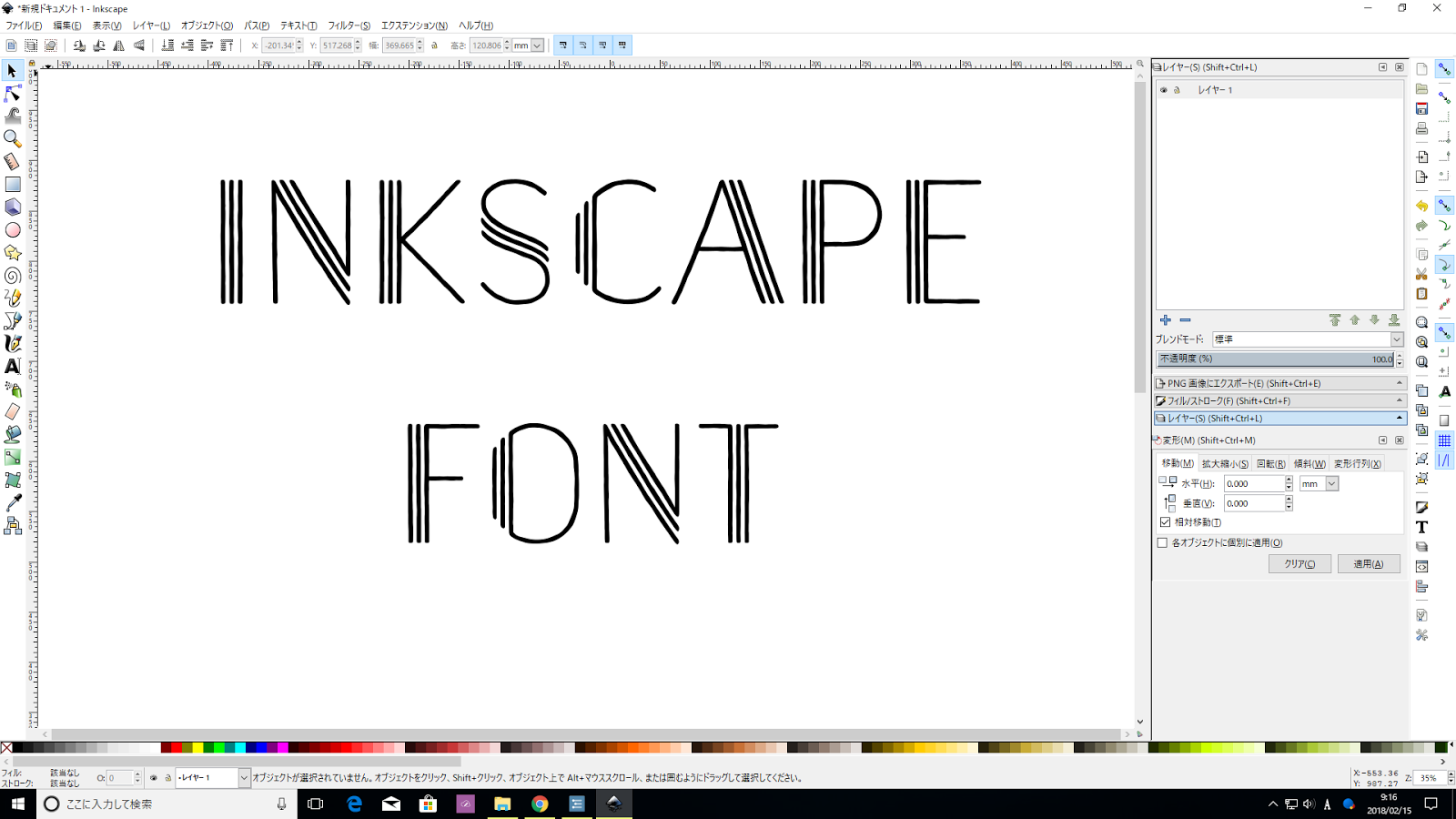Click the 不透明度 opacity slider
This screenshot has height=819, width=1456.
(x=1276, y=359)
